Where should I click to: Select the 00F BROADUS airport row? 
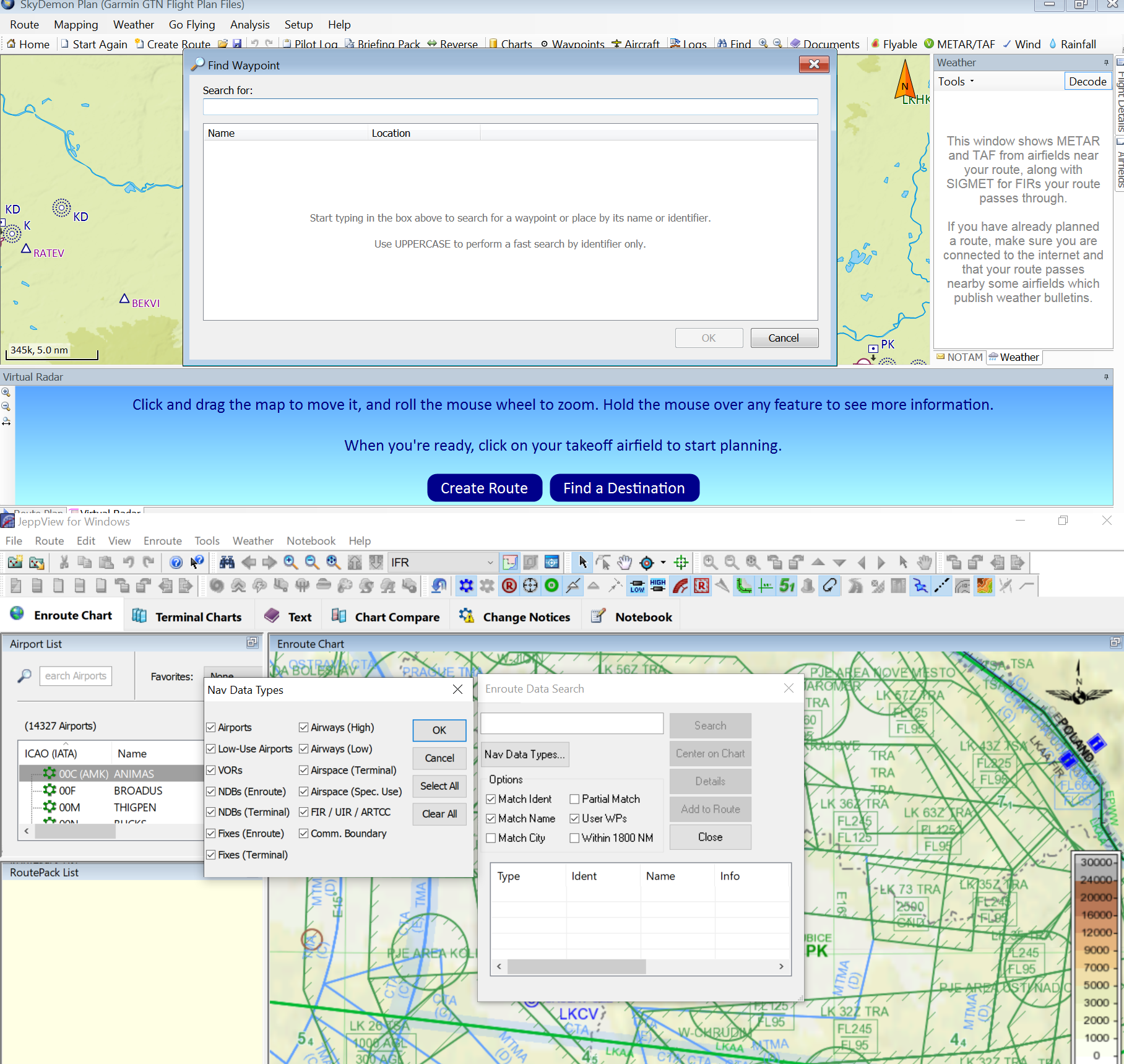111,790
